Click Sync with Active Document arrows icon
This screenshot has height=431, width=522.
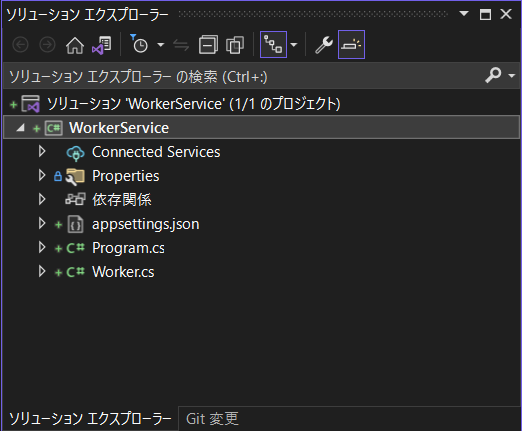click(x=181, y=45)
